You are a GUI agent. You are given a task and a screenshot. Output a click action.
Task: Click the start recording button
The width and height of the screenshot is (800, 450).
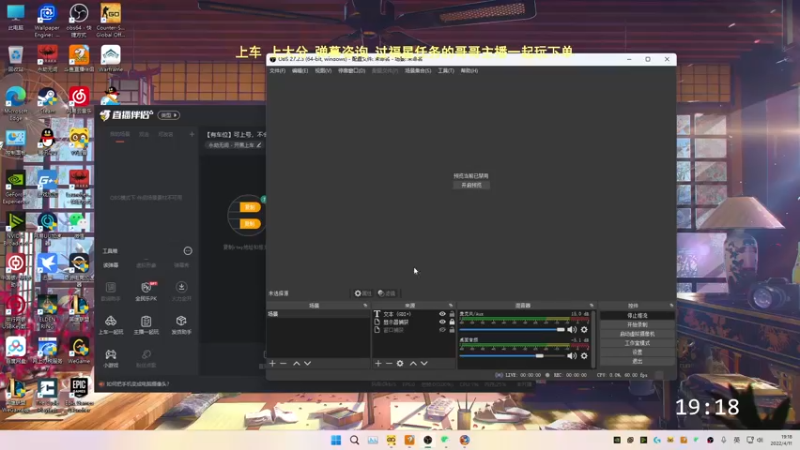point(637,324)
